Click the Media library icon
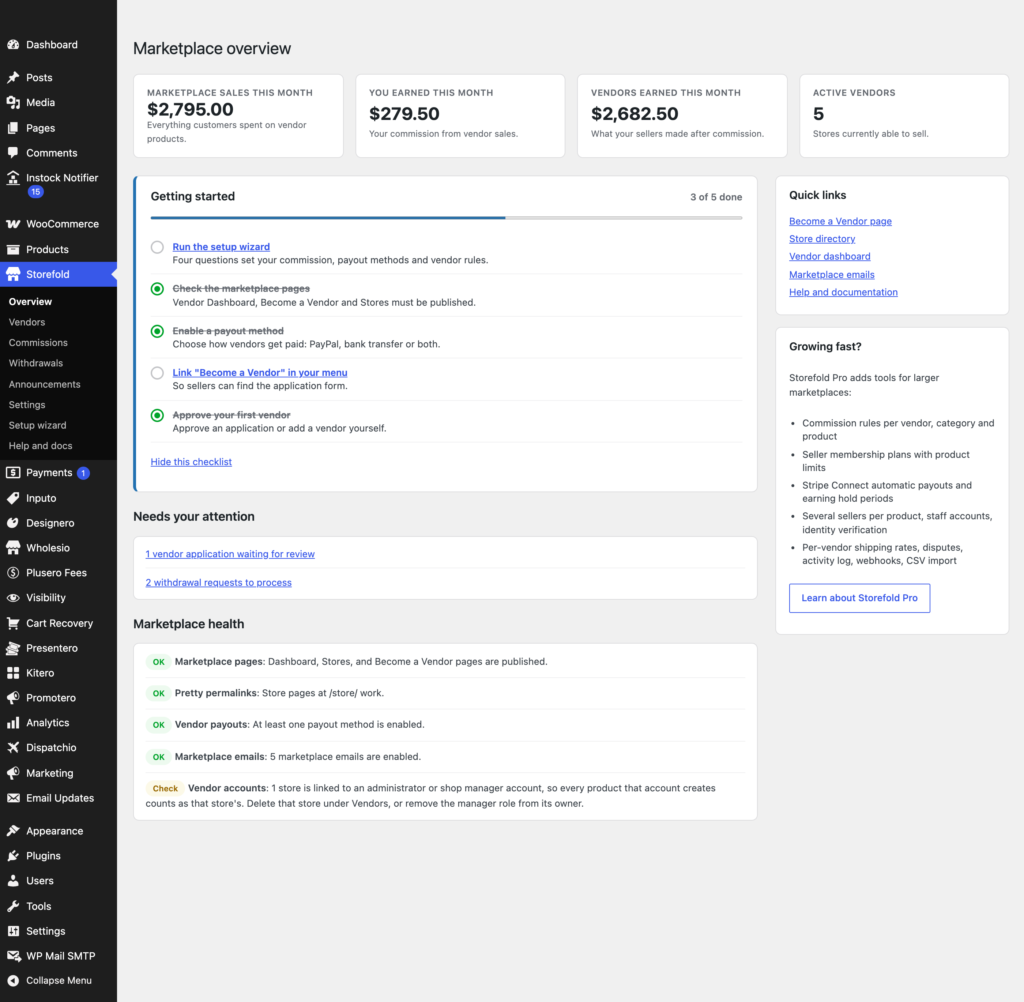The height and width of the screenshot is (1002, 1024). [13, 103]
